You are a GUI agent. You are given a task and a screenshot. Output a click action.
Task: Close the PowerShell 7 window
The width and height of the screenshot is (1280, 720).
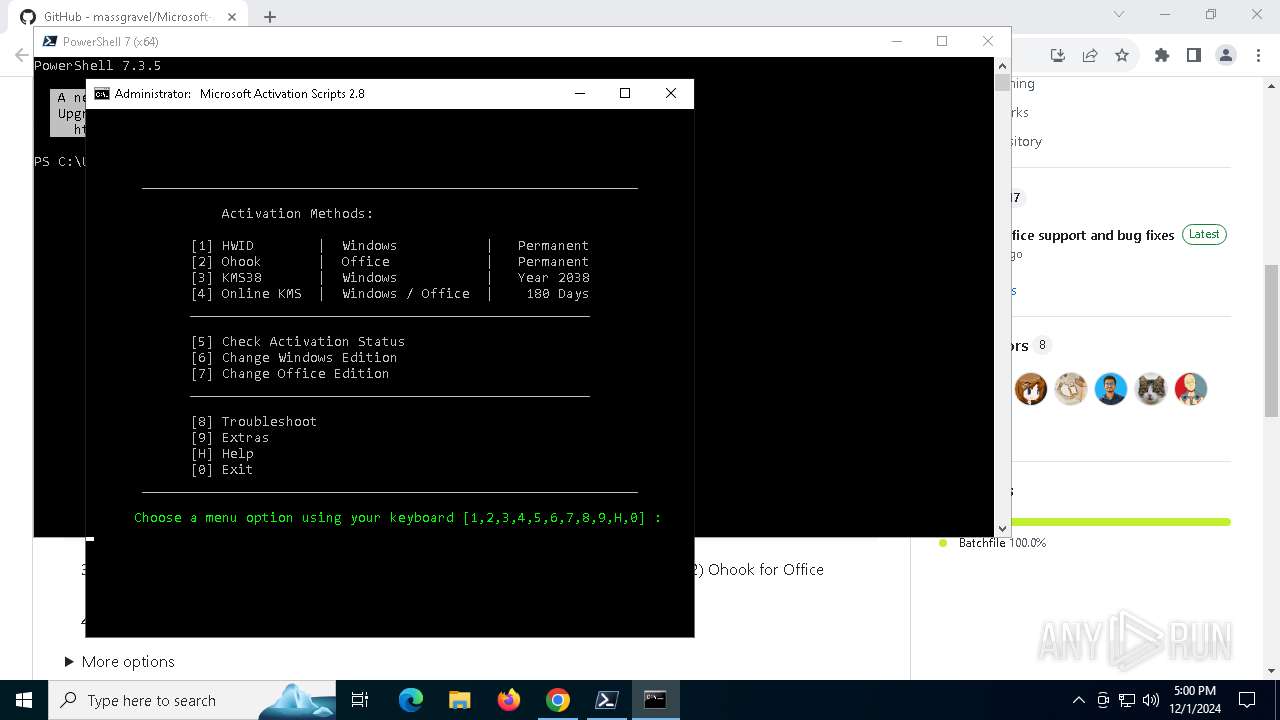988,41
